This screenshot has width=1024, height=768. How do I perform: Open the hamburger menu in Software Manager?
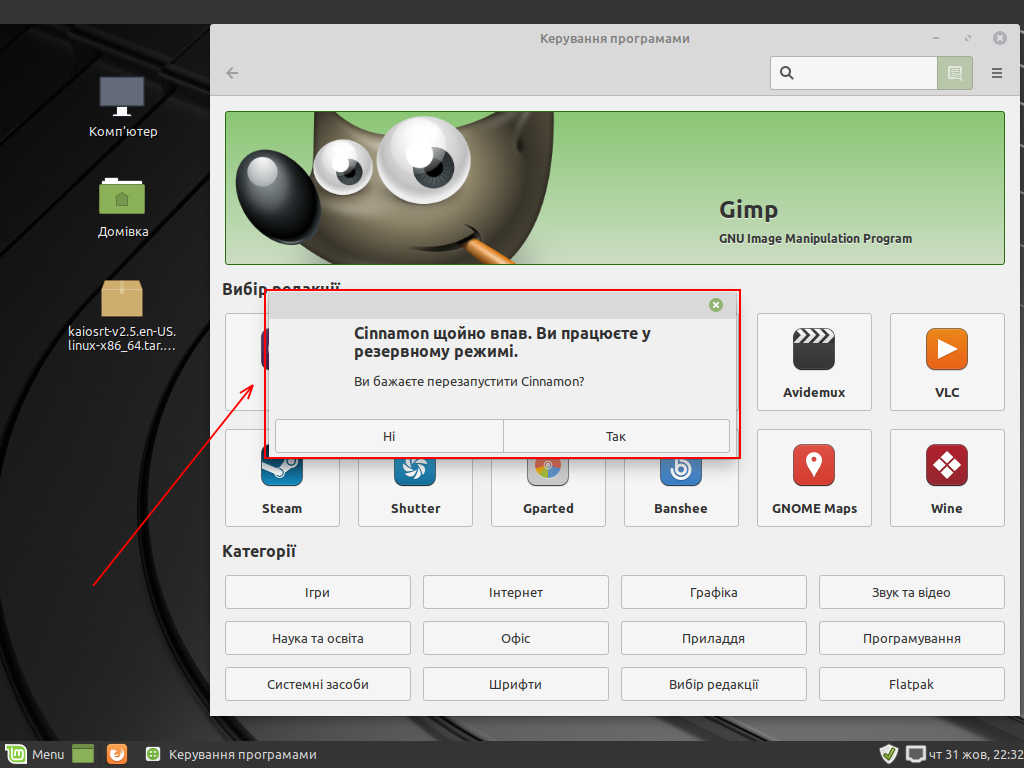point(996,73)
